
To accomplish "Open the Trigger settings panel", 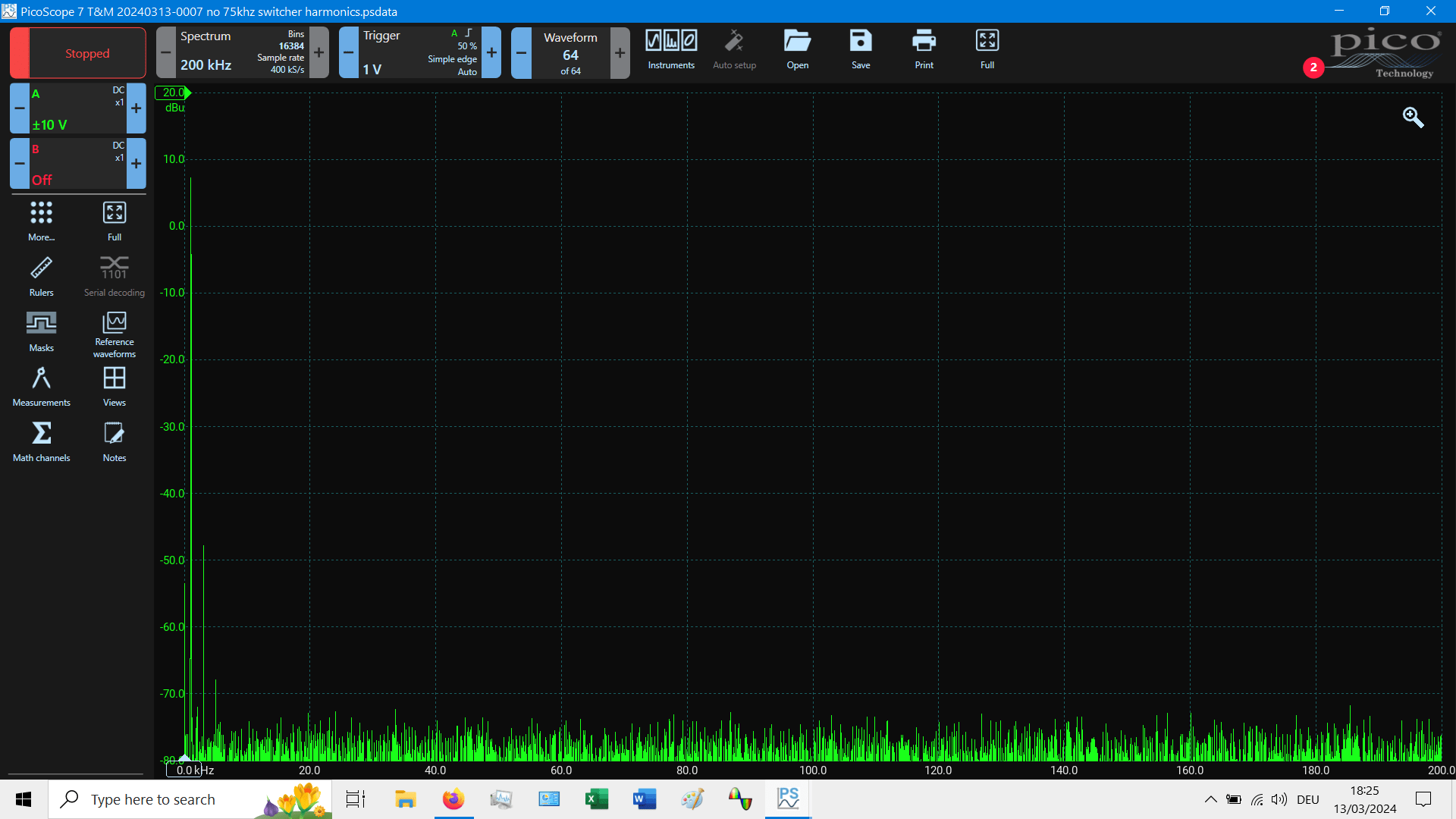I will tap(419, 52).
